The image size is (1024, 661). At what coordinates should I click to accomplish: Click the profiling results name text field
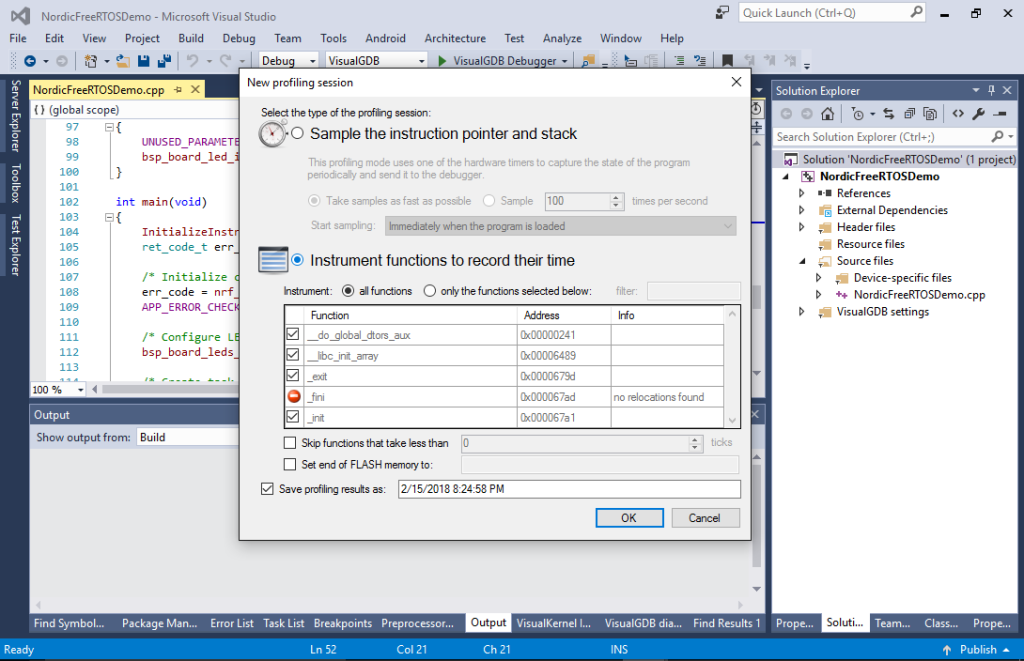(568, 489)
